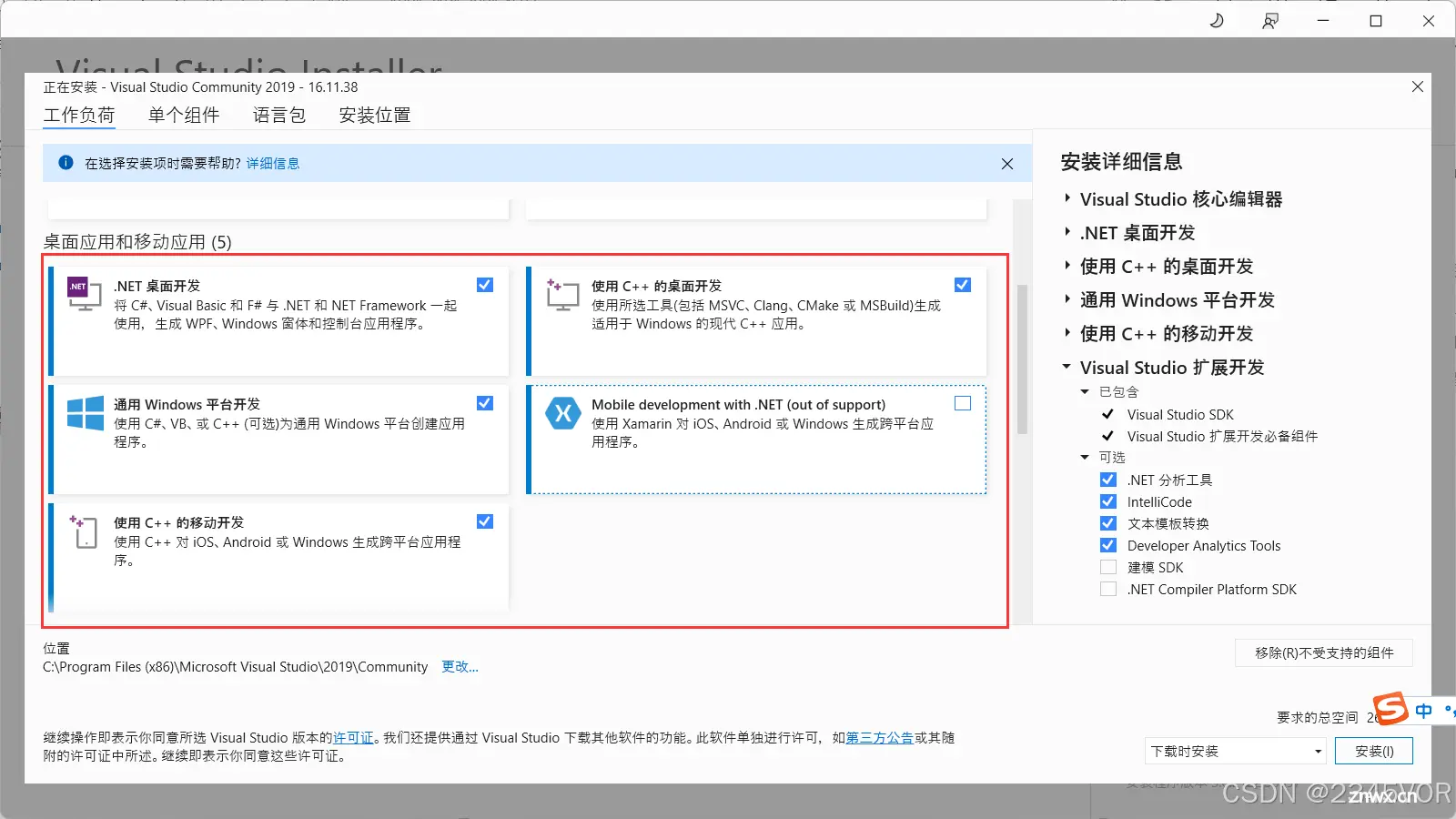This screenshot has height=819, width=1456.
Task: Collapse the 可选 section
Action: pyautogui.click(x=1085, y=458)
